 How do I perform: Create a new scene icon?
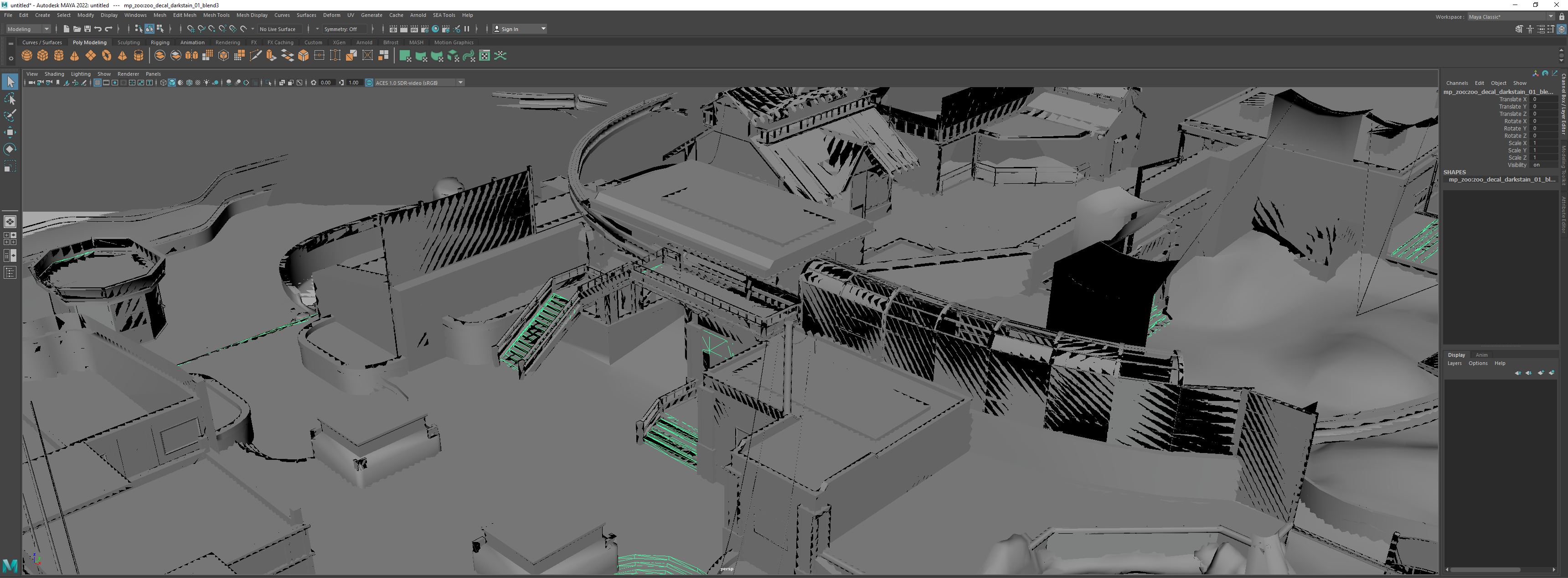(67, 29)
